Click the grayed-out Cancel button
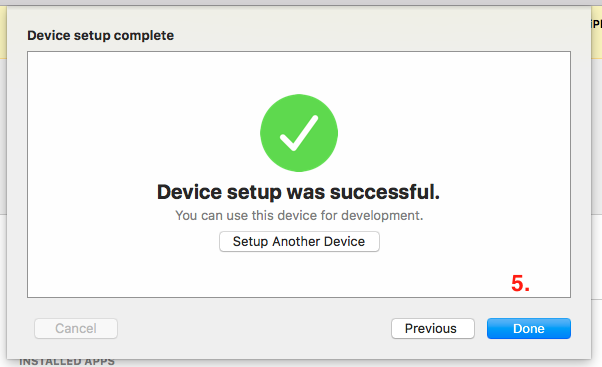This screenshot has height=367, width=602. [76, 328]
